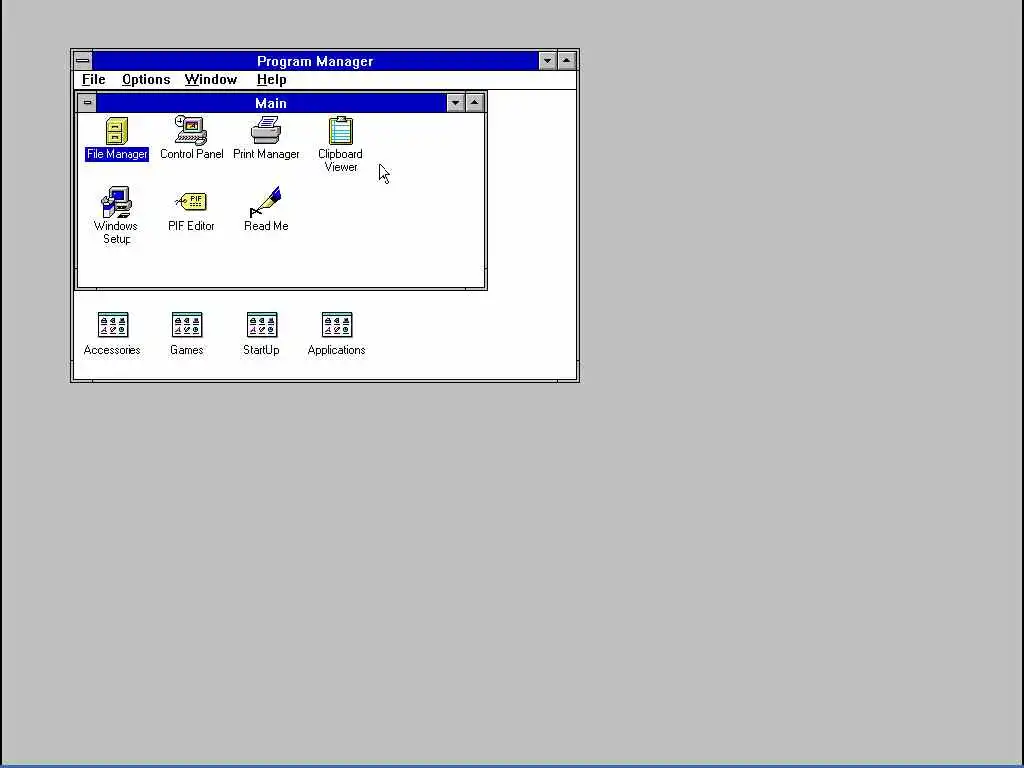Open the Window menu
The image size is (1024, 768).
(210, 80)
